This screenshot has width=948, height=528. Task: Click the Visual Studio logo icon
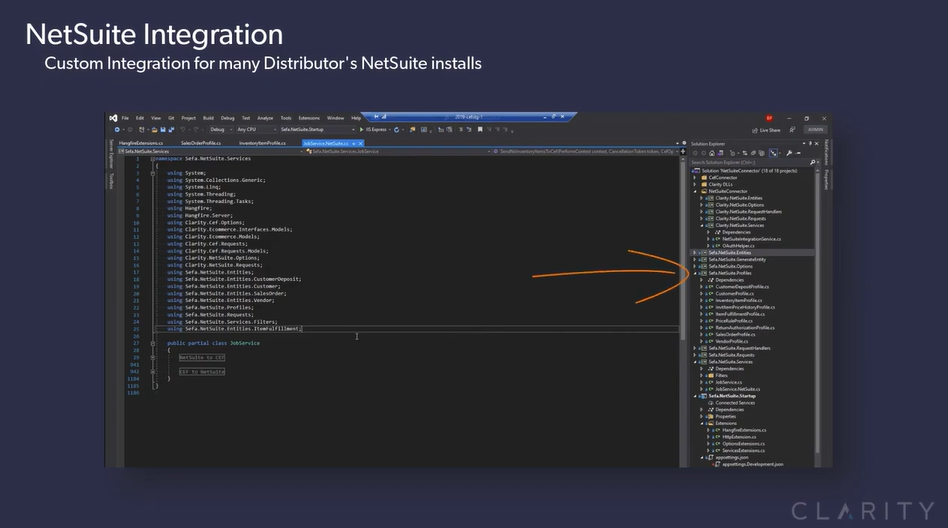pyautogui.click(x=113, y=118)
